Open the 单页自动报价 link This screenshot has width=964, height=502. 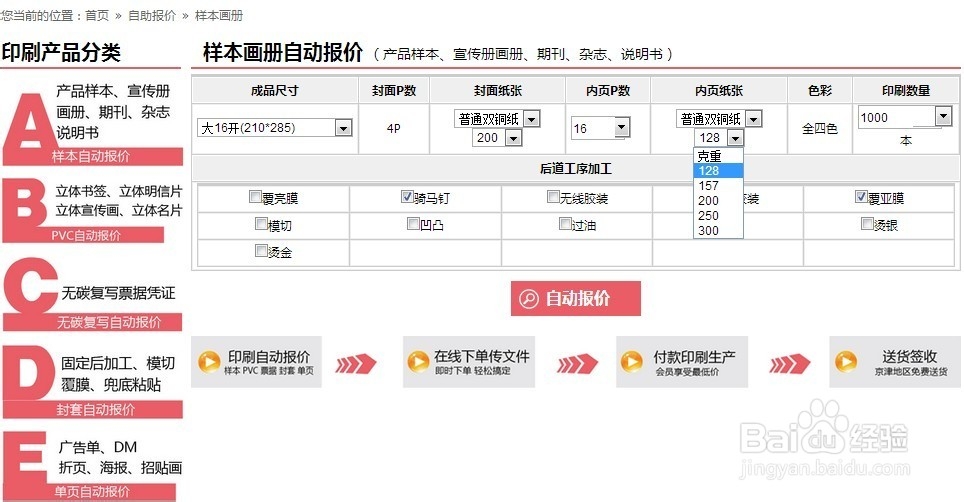click(x=92, y=492)
